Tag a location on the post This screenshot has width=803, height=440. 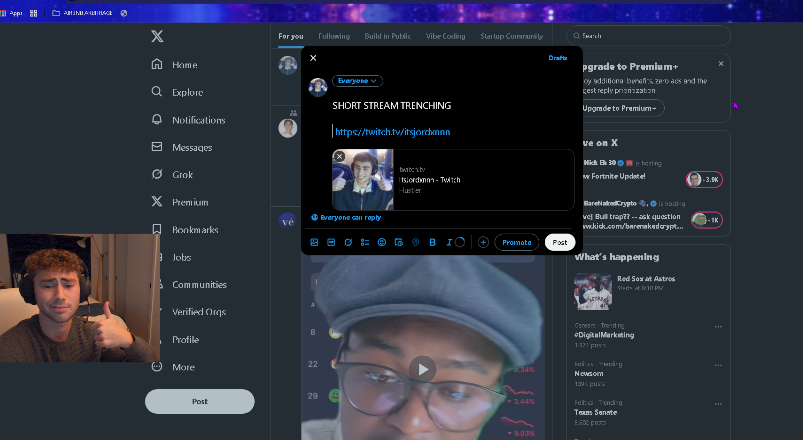point(415,242)
